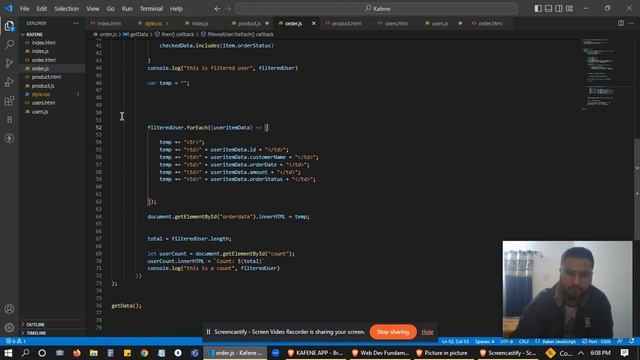Open the letter B extension icon in activity bar
Screen dimensions: 640x360
pos(9,120)
